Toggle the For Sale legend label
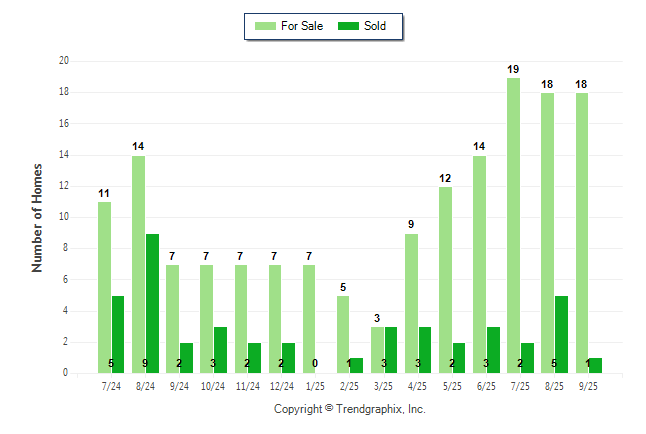The width and height of the screenshot is (646, 434). point(305,26)
